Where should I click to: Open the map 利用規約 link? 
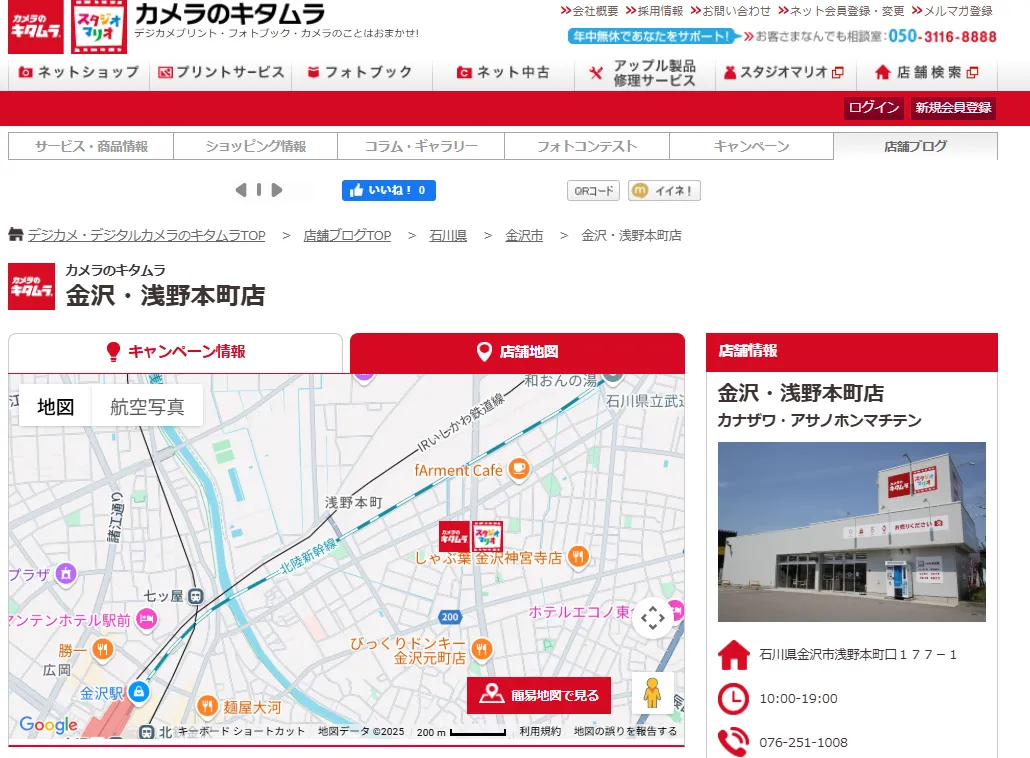coord(540,731)
